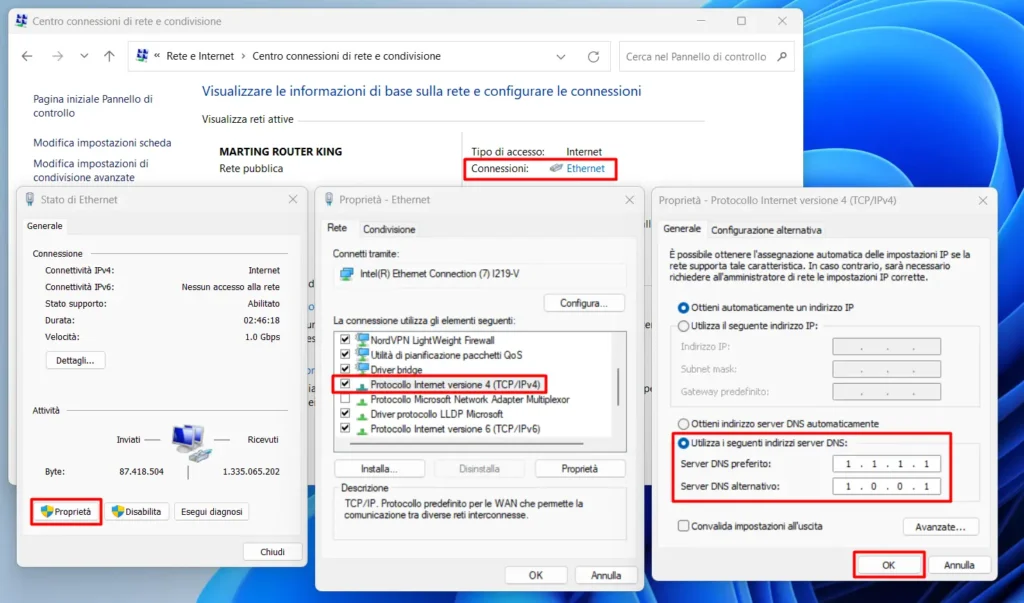The image size is (1024, 603).
Task: Open 'Modifica impostazioni scheda' link
Action: pos(102,142)
